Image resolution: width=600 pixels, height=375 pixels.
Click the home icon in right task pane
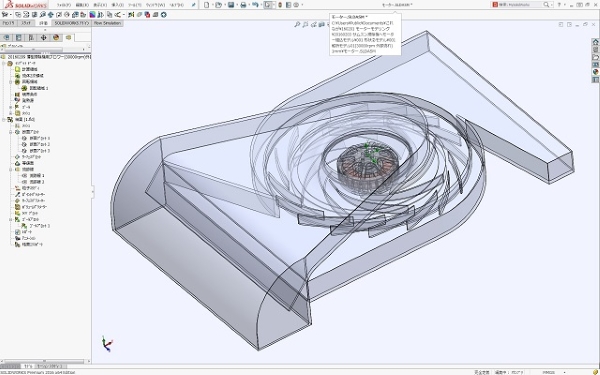pyautogui.click(x=595, y=42)
